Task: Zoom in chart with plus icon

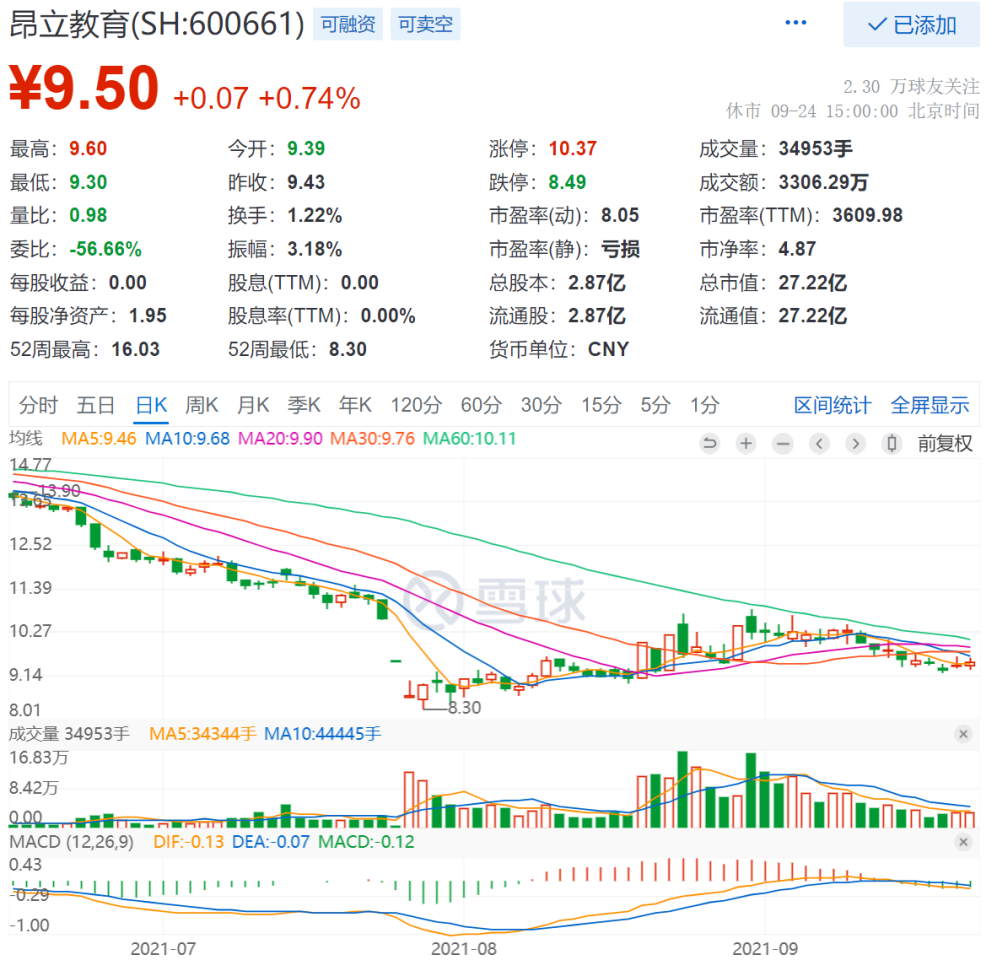Action: point(746,443)
